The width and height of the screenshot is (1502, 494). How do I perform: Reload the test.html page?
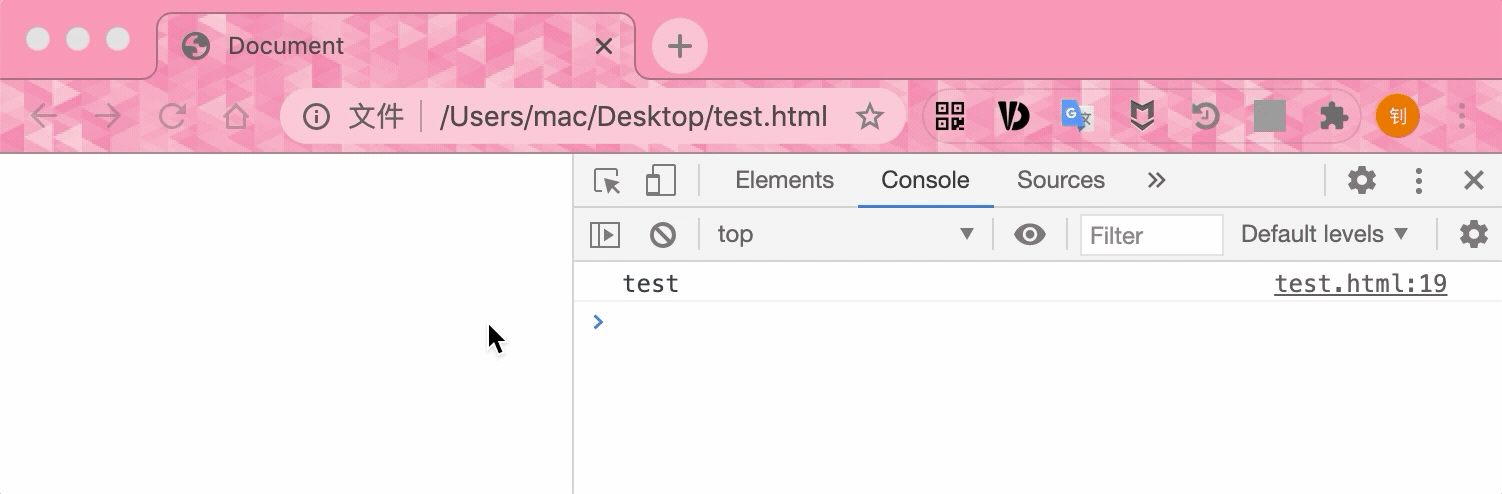coord(172,117)
